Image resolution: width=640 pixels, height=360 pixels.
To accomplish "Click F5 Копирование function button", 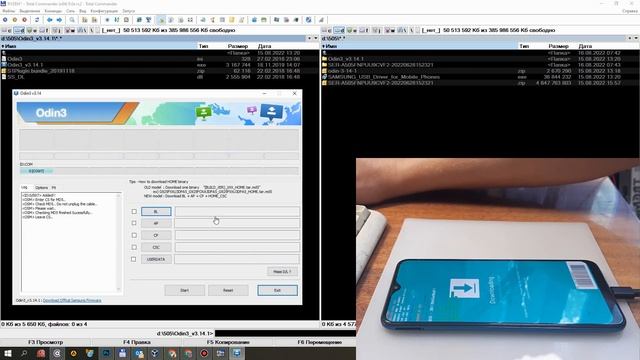I will 228,342.
